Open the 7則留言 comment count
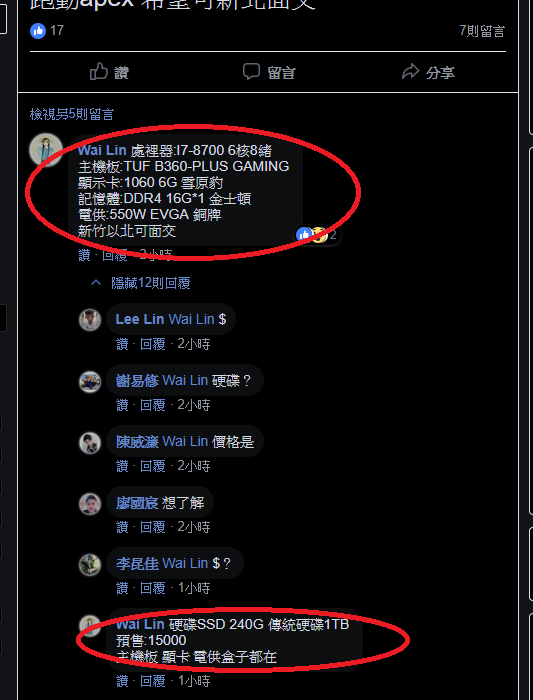 coord(482,31)
